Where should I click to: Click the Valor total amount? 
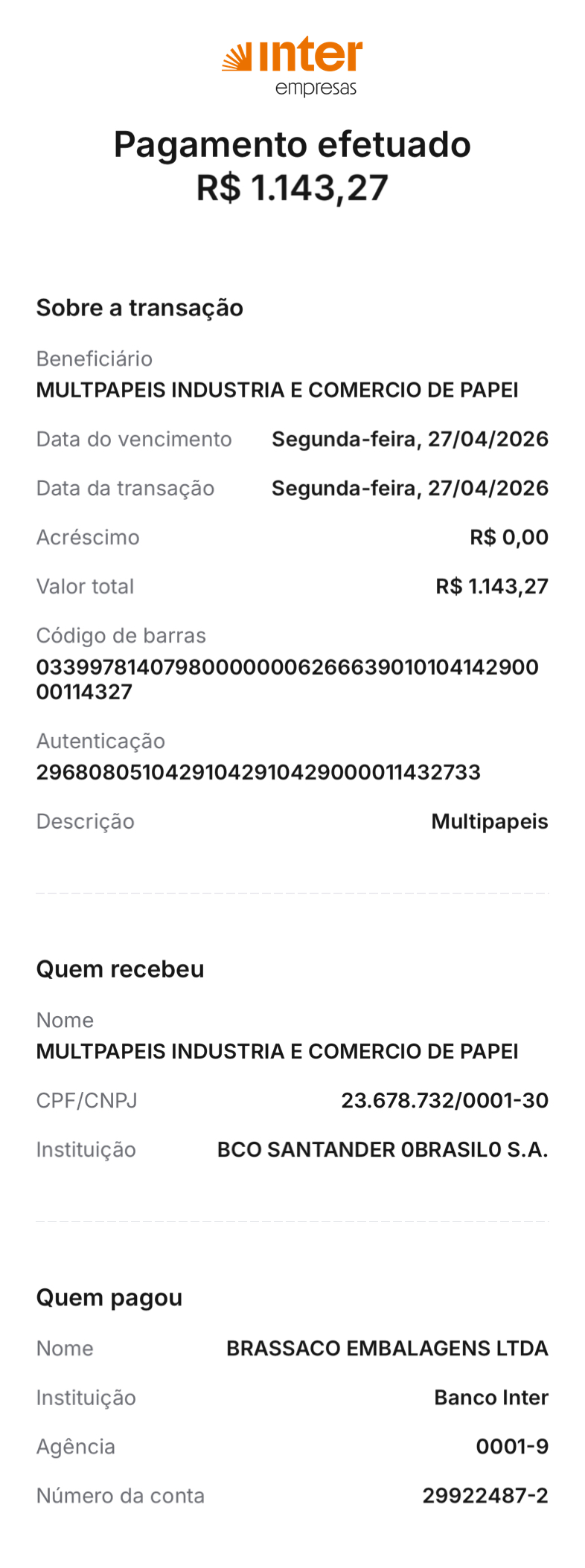coord(492,586)
